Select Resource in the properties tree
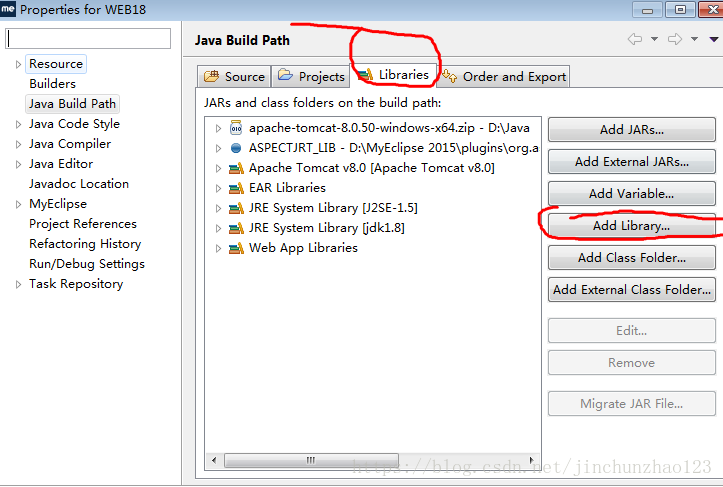Screen dimensions: 723x487 56,64
